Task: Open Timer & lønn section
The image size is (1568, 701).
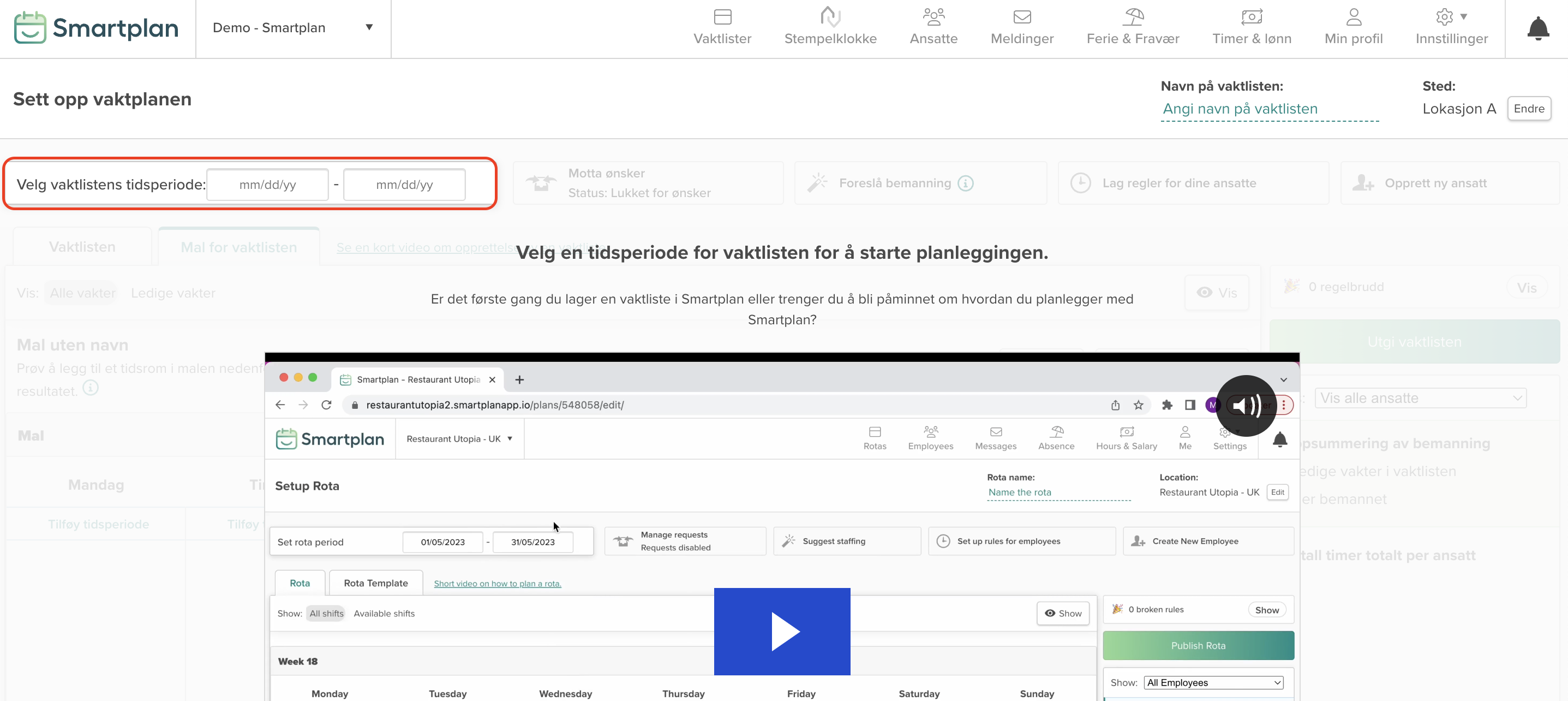Action: pyautogui.click(x=1252, y=27)
